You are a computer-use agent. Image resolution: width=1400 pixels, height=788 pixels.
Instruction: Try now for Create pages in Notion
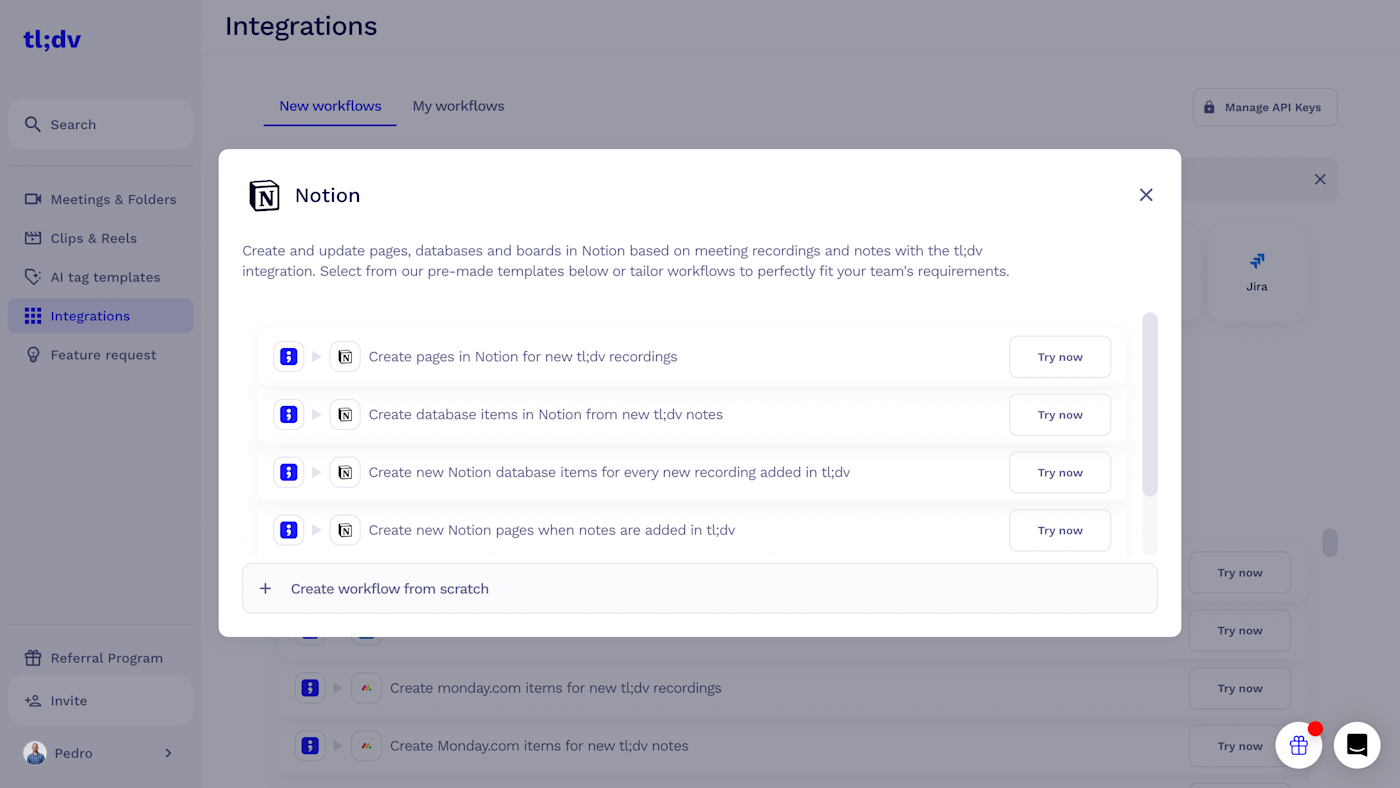[x=1059, y=357]
